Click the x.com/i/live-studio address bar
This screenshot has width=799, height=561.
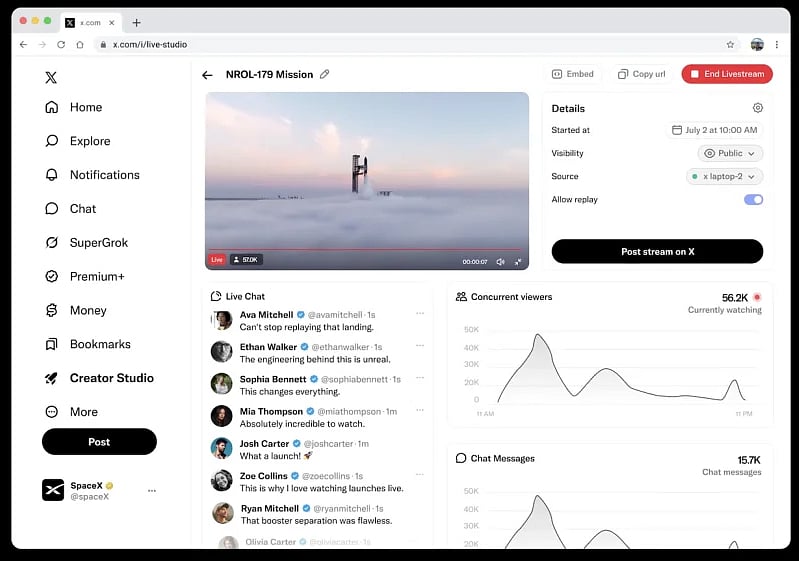point(418,44)
